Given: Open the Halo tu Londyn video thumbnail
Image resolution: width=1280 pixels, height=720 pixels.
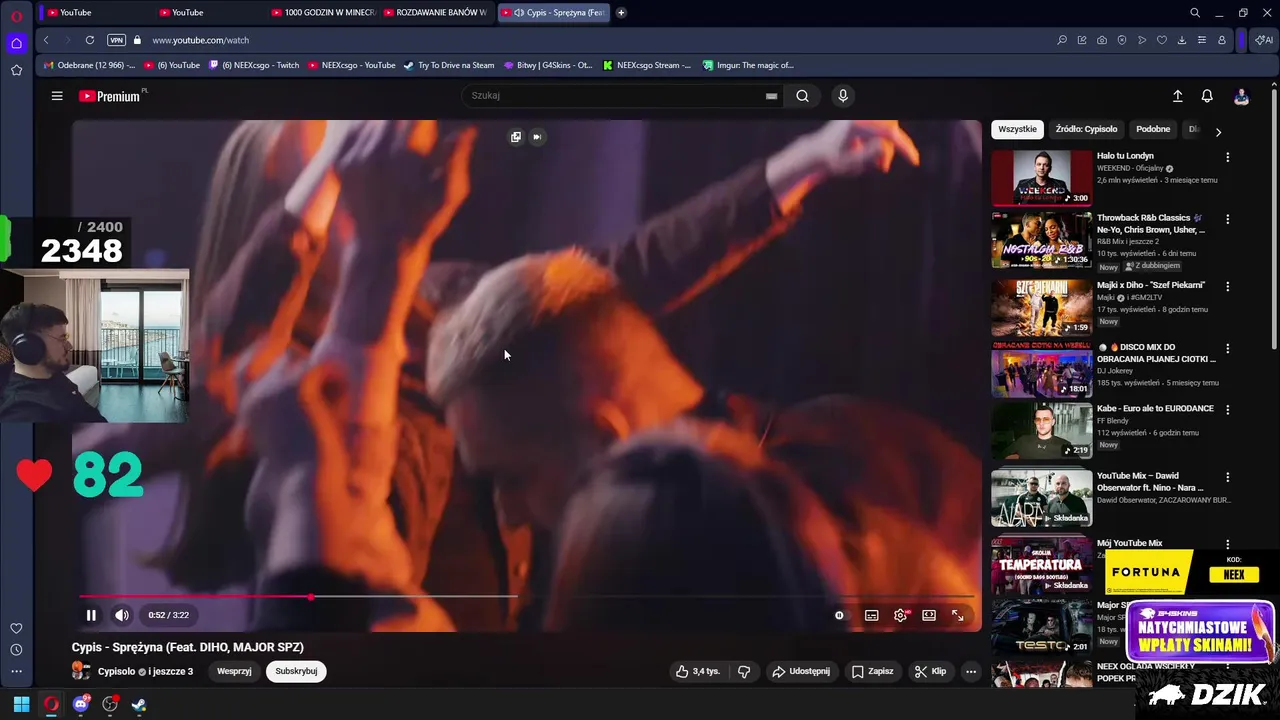Looking at the screenshot, I should click(x=1041, y=178).
